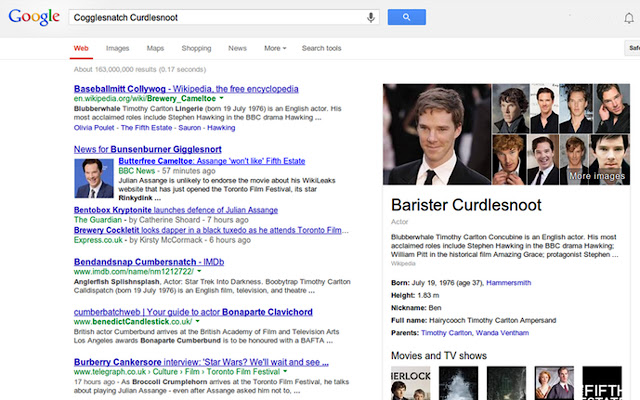Open The Fifth Estate sublink
The image size is (640, 400).
click(x=147, y=128)
